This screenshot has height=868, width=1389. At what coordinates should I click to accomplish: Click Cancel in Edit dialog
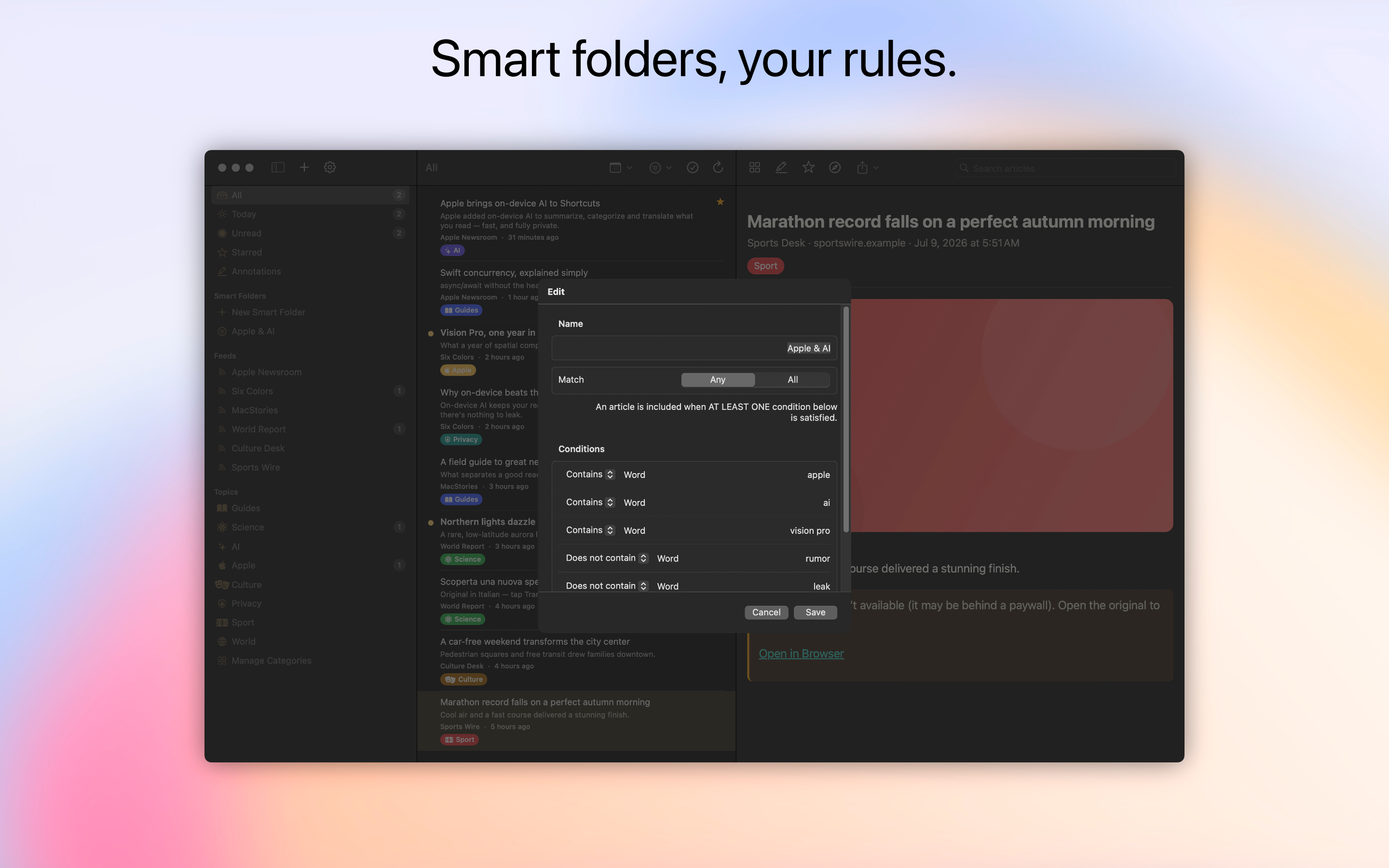pos(766,612)
